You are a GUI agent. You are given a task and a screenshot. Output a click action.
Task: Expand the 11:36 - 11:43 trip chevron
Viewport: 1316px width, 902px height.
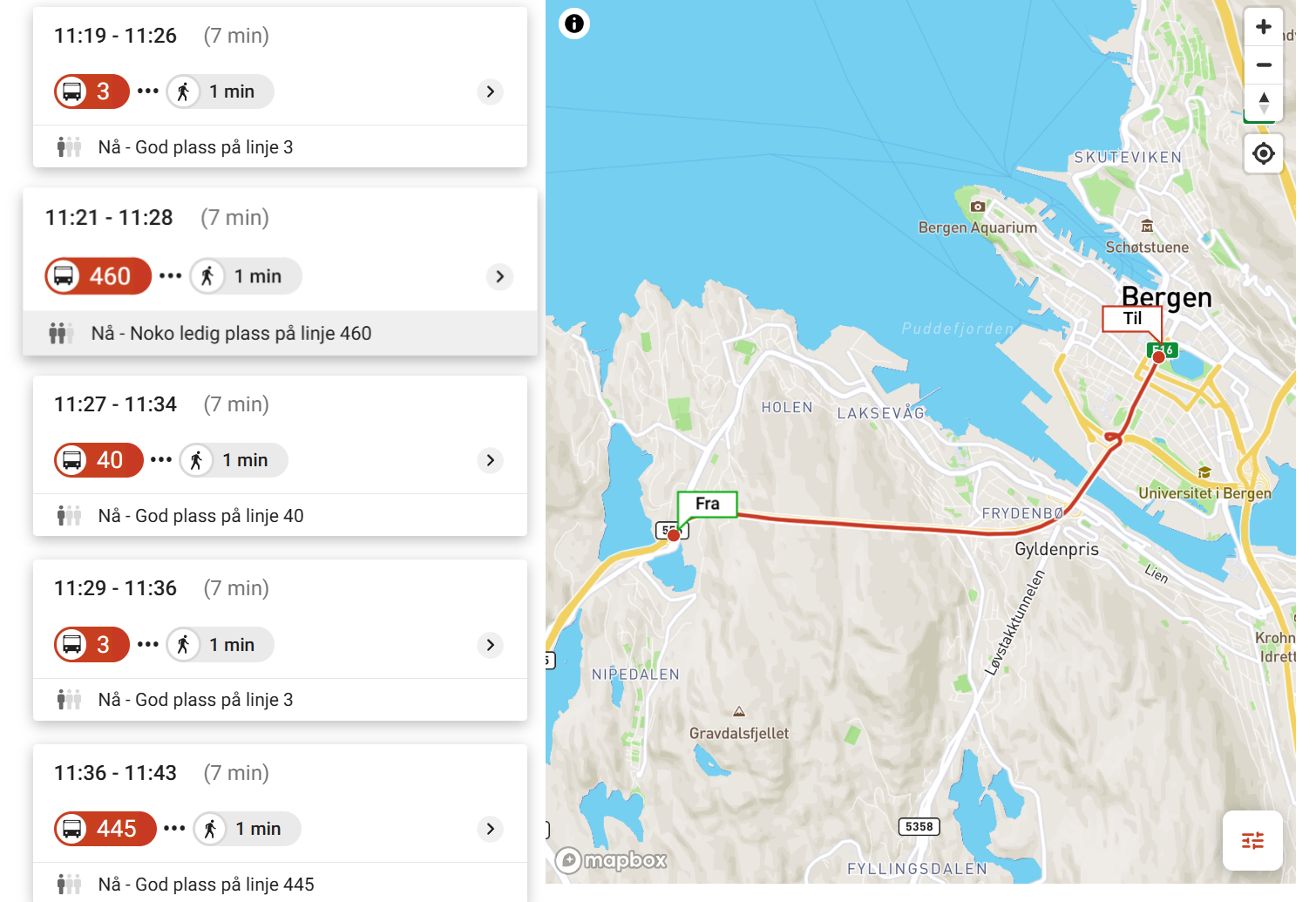[x=491, y=829]
